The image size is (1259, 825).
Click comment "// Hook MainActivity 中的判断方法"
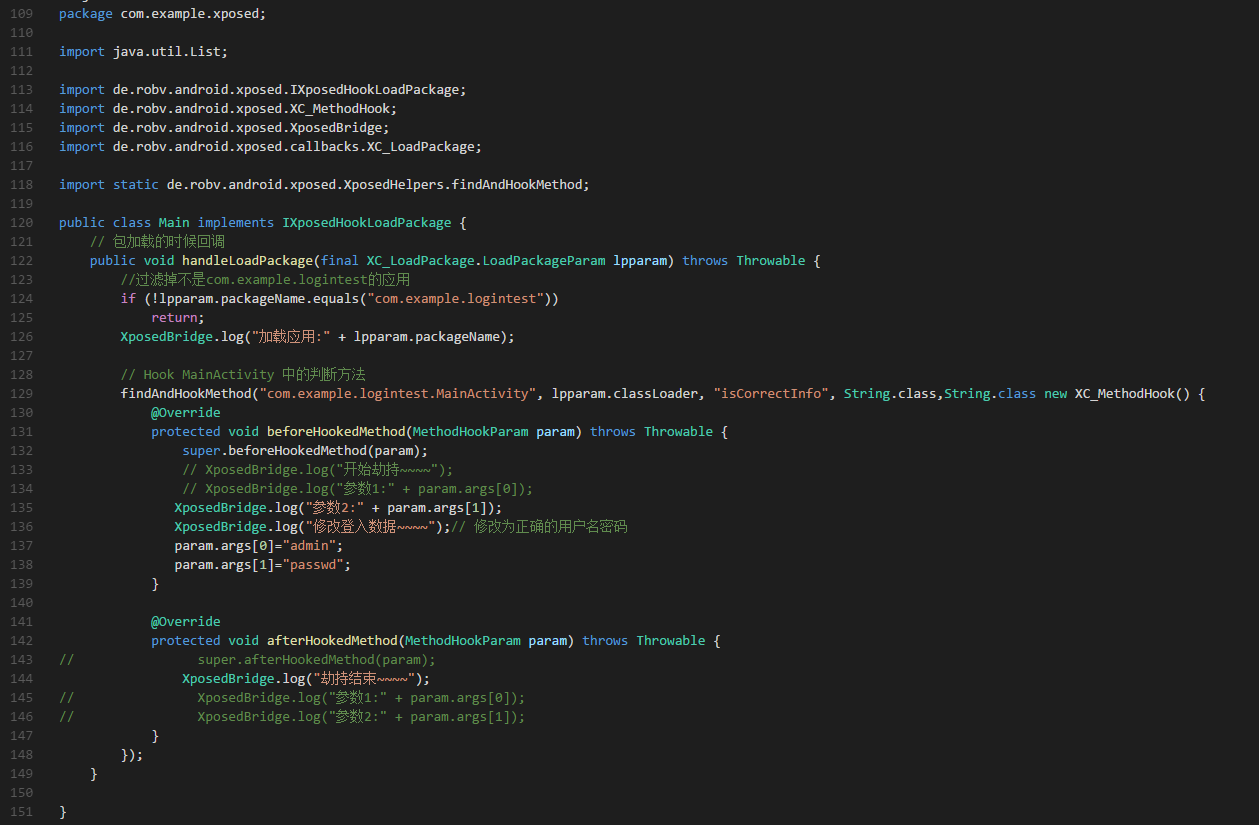243,375
